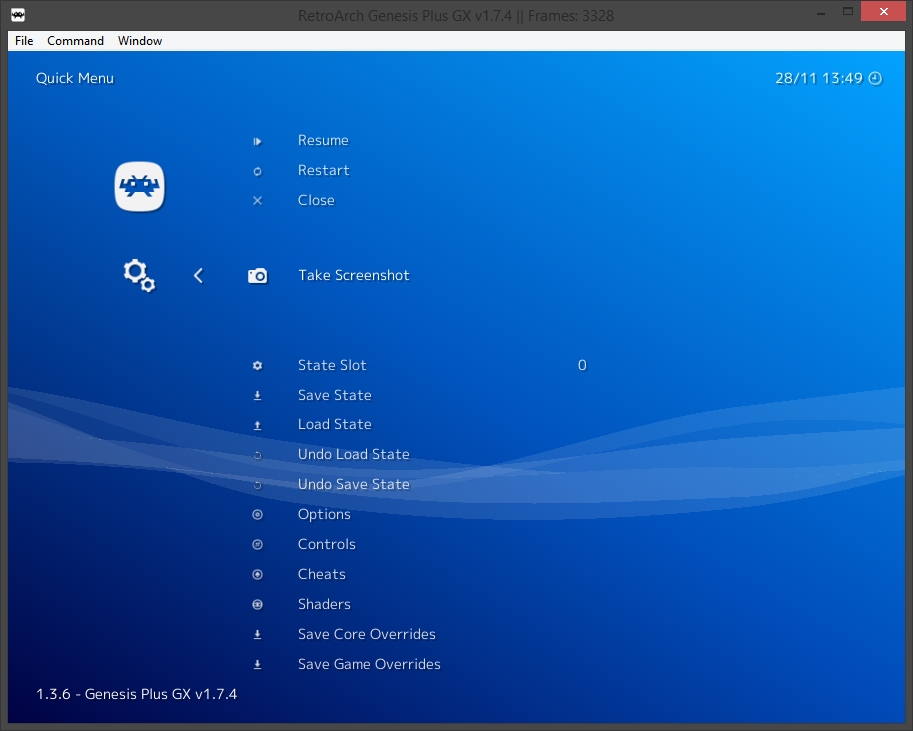Select Undo Load State entry
The image size is (913, 731).
[353, 454]
